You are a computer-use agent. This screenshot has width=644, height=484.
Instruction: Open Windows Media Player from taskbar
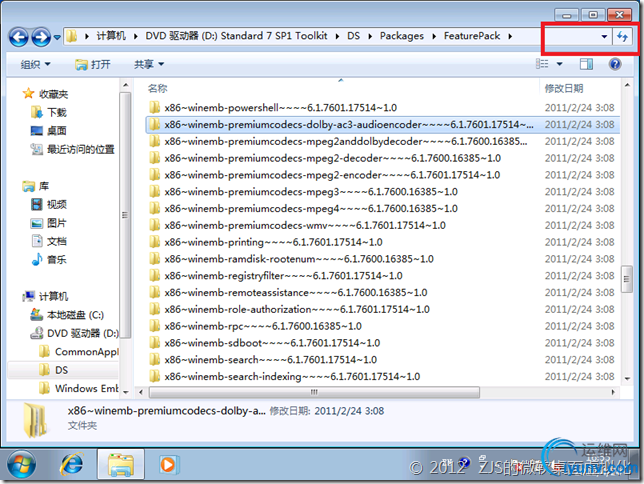[x=168, y=465]
